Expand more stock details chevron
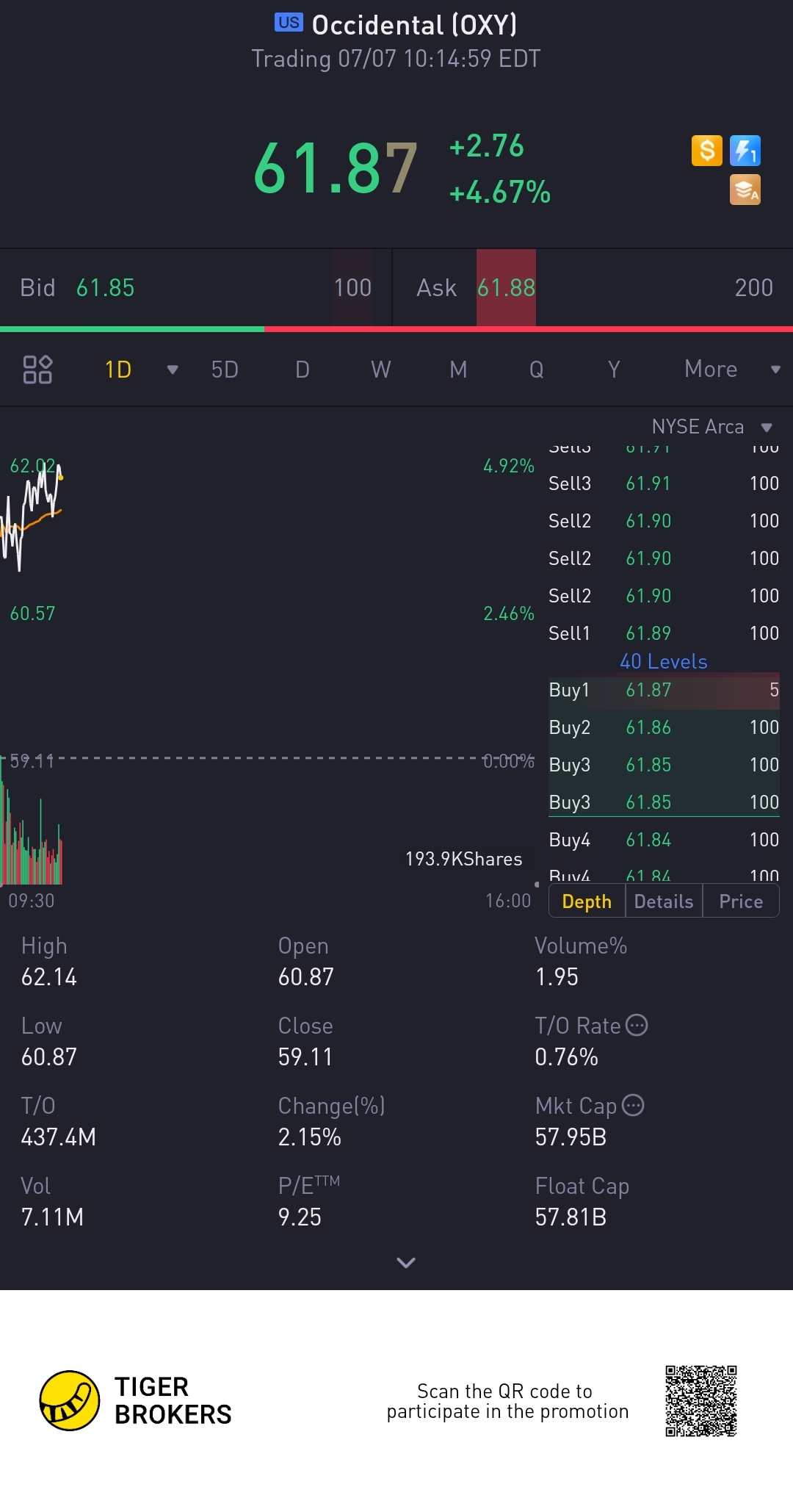The width and height of the screenshot is (793, 1512). pos(406,1262)
